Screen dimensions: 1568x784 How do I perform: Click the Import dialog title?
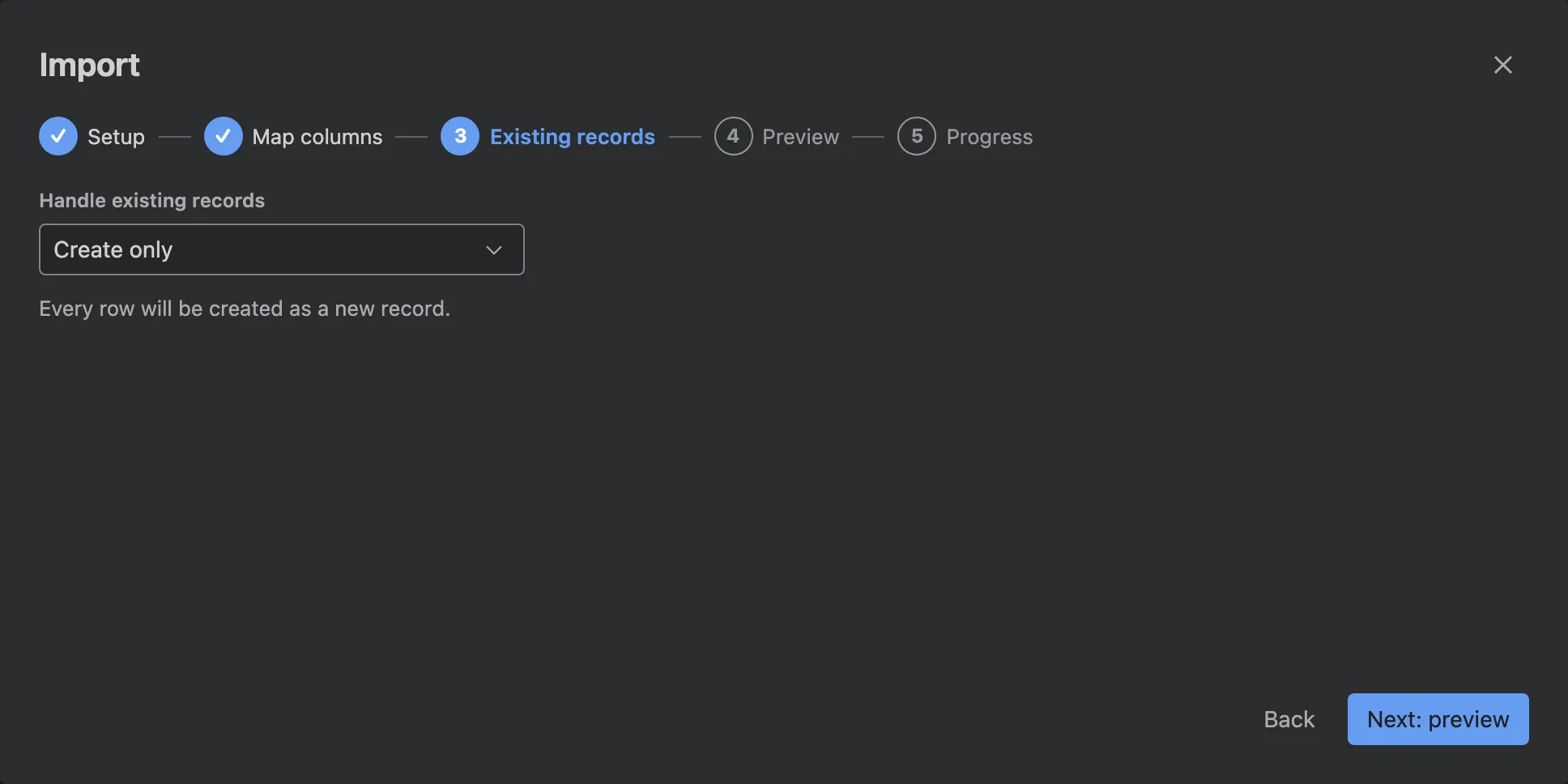[x=90, y=66]
